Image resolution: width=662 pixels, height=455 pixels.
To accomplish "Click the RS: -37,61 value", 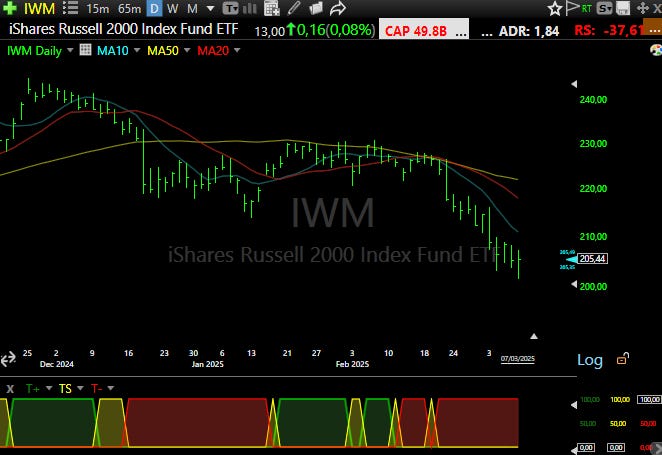I will tap(610, 30).
